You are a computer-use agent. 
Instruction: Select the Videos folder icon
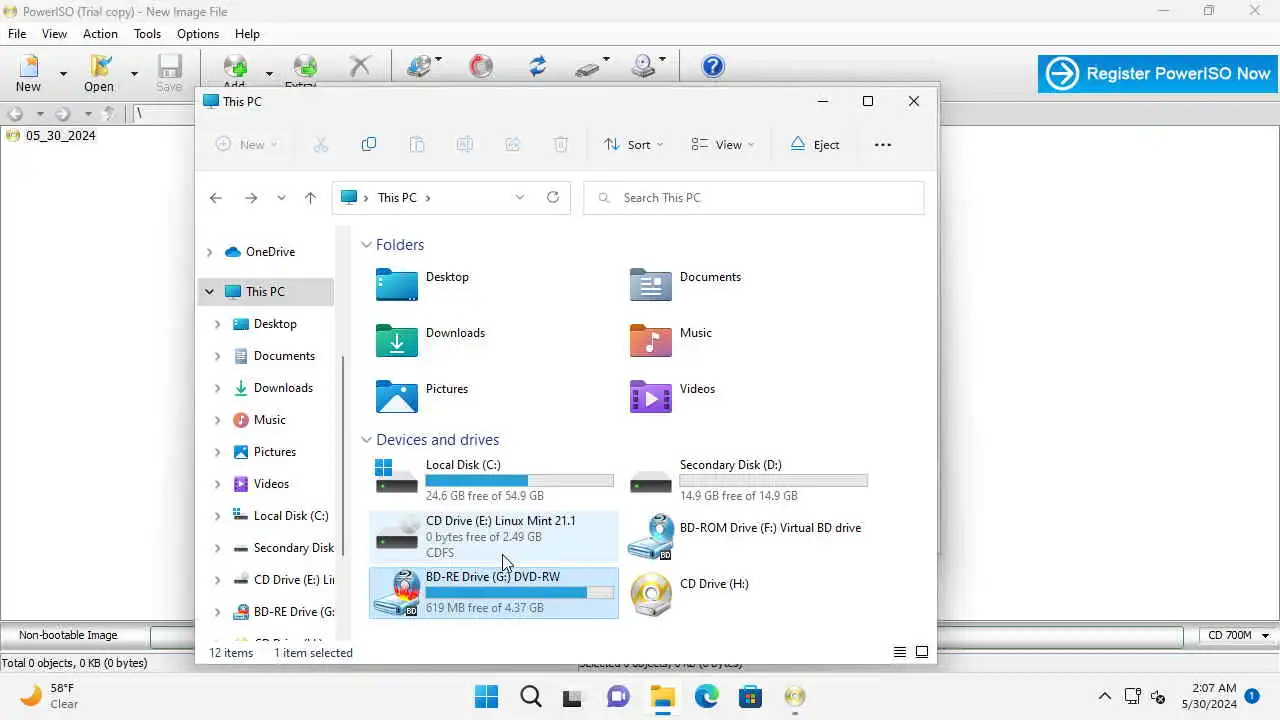click(651, 397)
